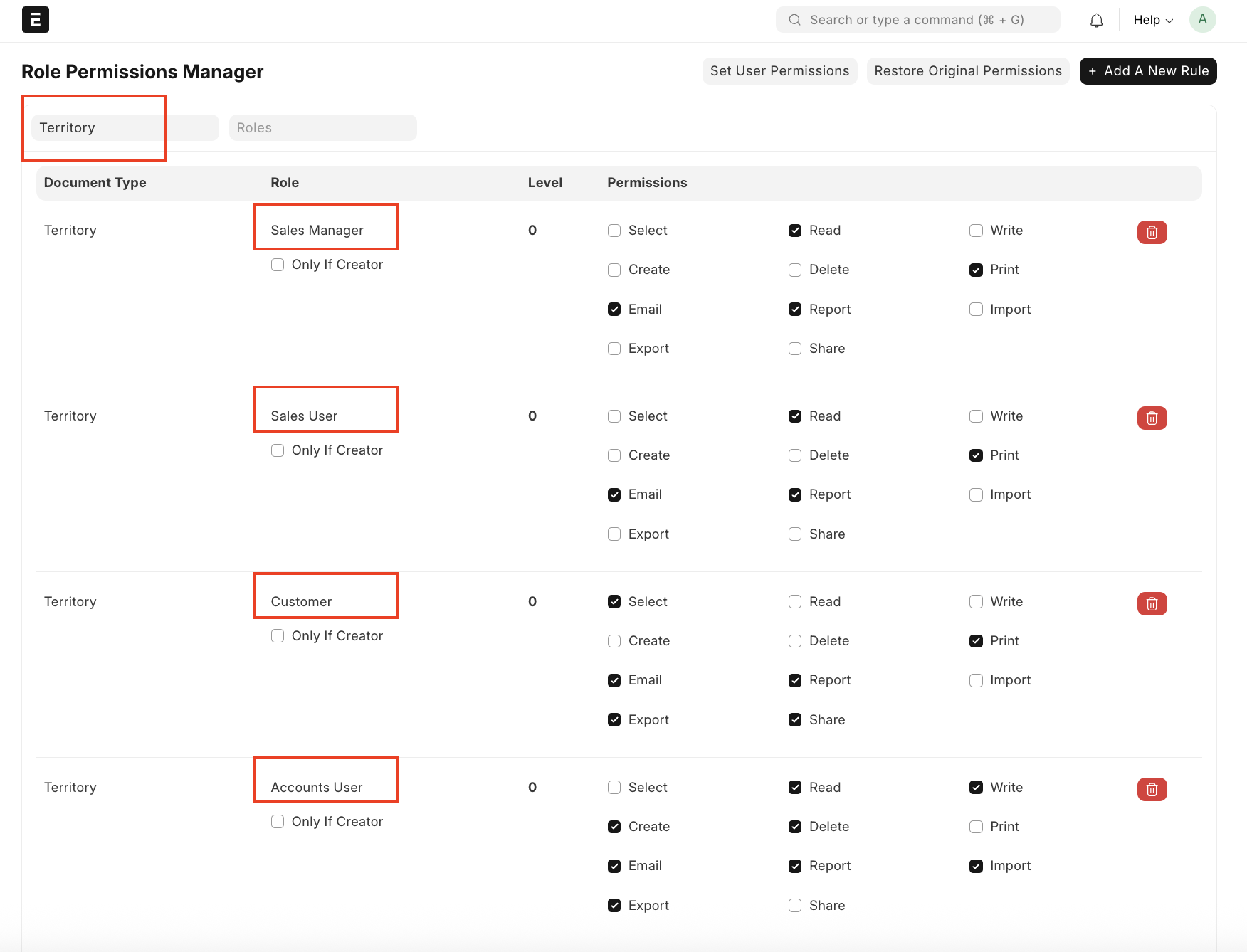The image size is (1247, 952).
Task: Click Set User Permissions button
Action: 779,71
